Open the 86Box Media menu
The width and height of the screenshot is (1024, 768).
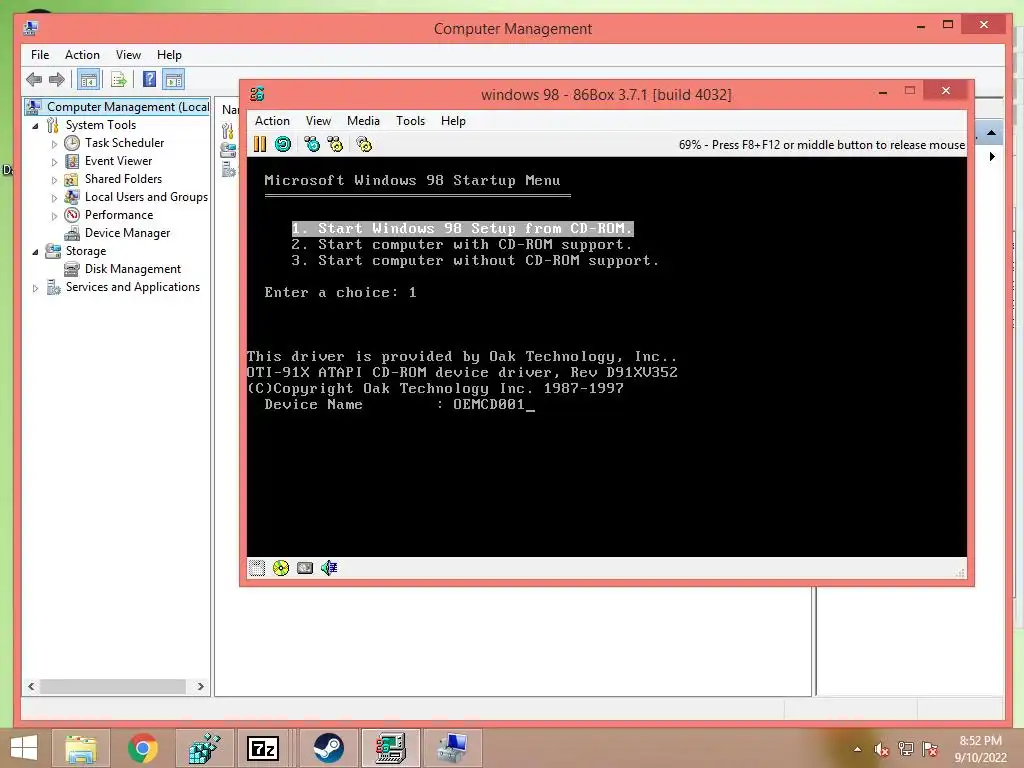click(x=363, y=121)
